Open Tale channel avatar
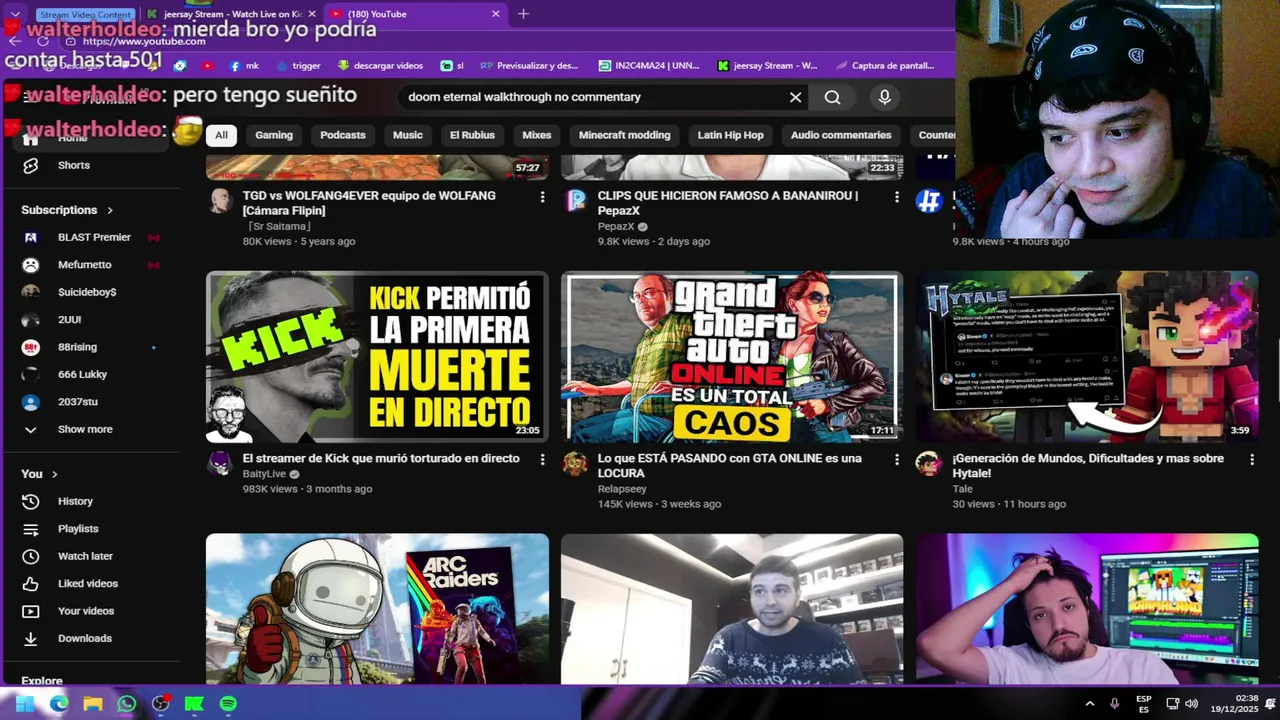The image size is (1280, 720). (x=929, y=463)
